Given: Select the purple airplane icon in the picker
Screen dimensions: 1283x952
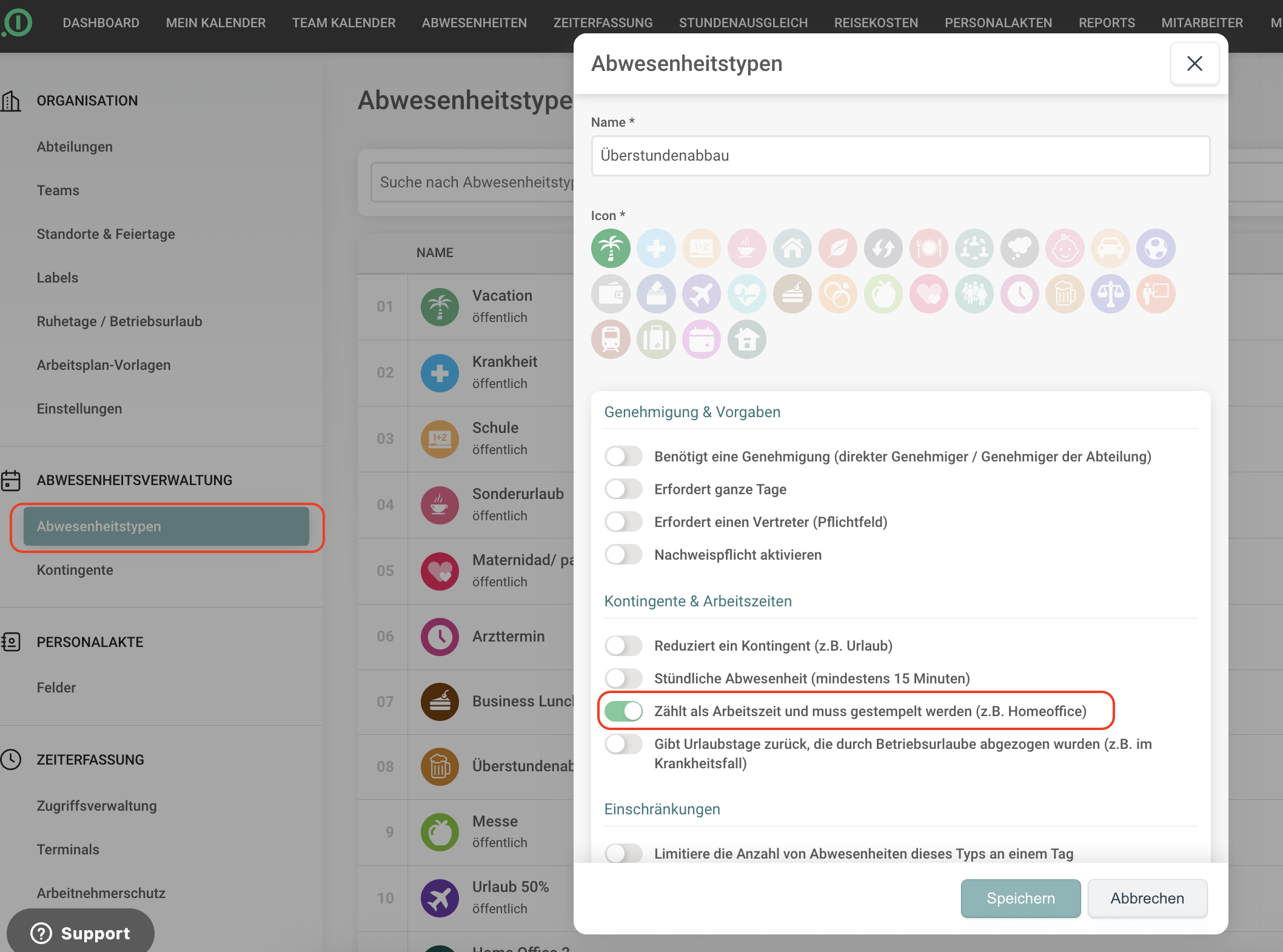Looking at the screenshot, I should [x=702, y=294].
